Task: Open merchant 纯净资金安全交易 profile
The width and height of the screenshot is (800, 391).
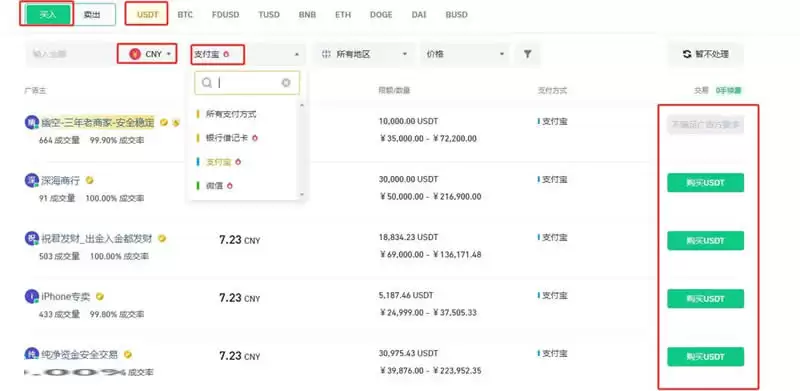Action: pos(79,354)
